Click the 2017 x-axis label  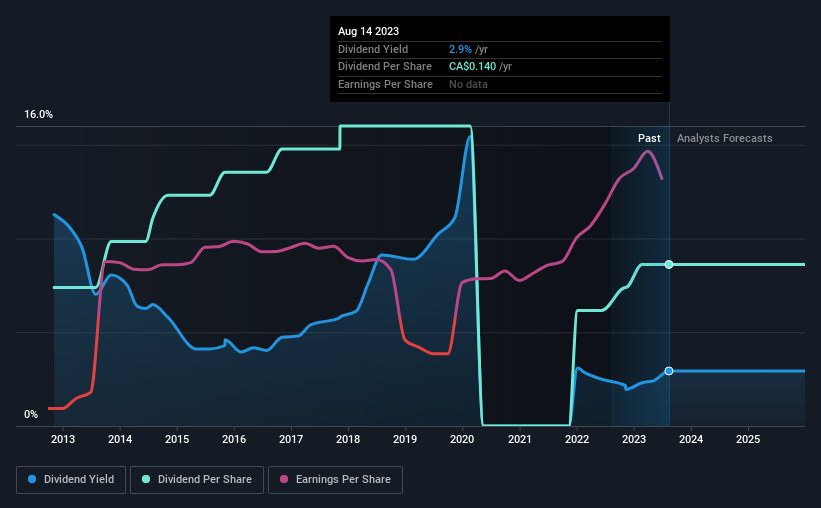click(291, 439)
